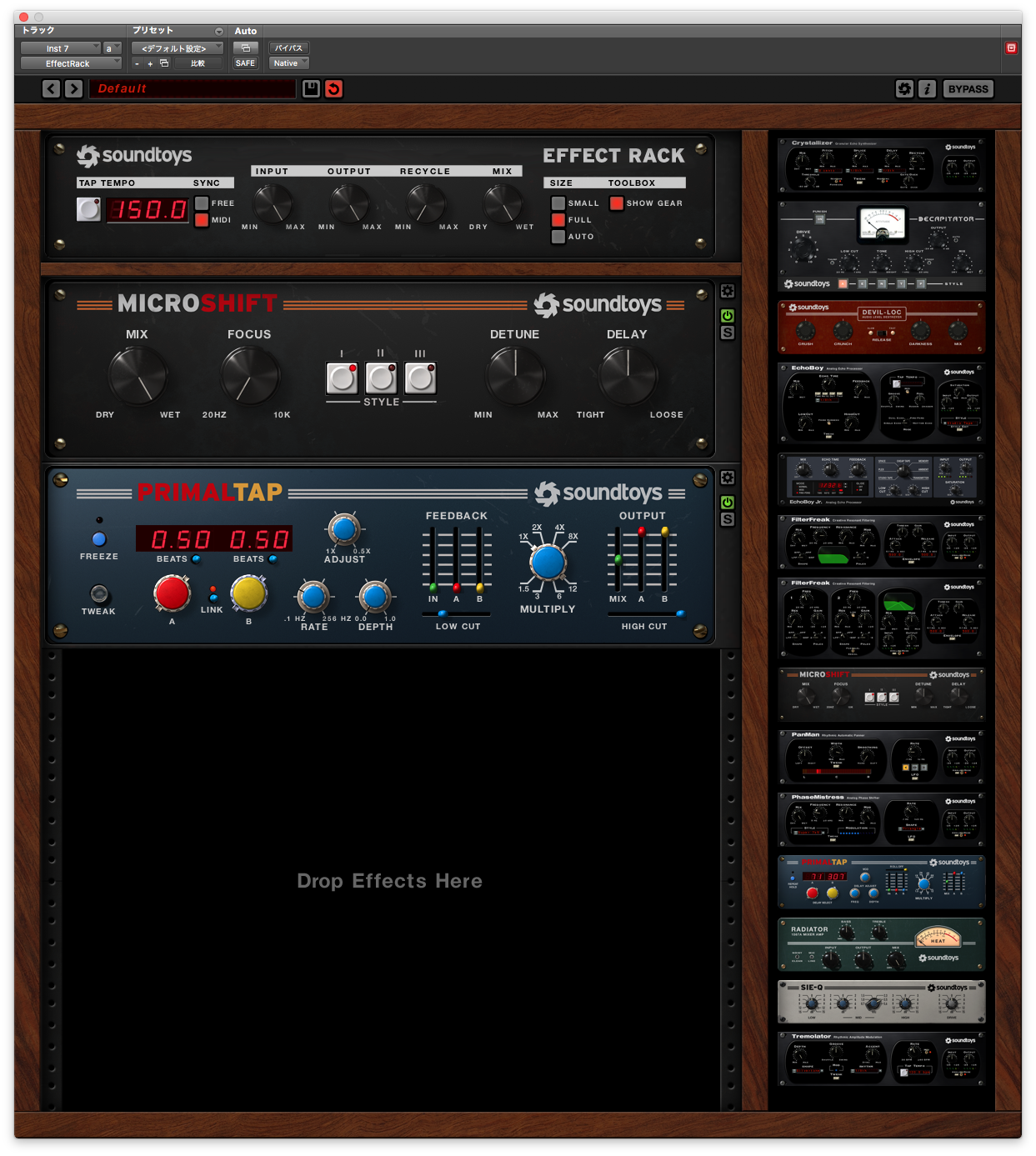Select the Radiator thumbnail in the toolbox
The height and width of the screenshot is (1156, 1036).
point(882,944)
